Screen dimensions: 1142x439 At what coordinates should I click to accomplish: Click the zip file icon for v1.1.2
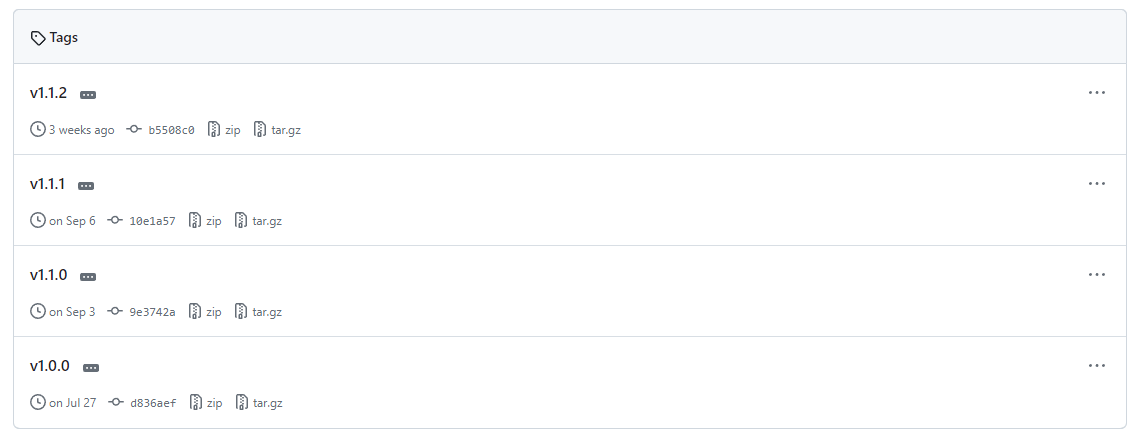214,130
